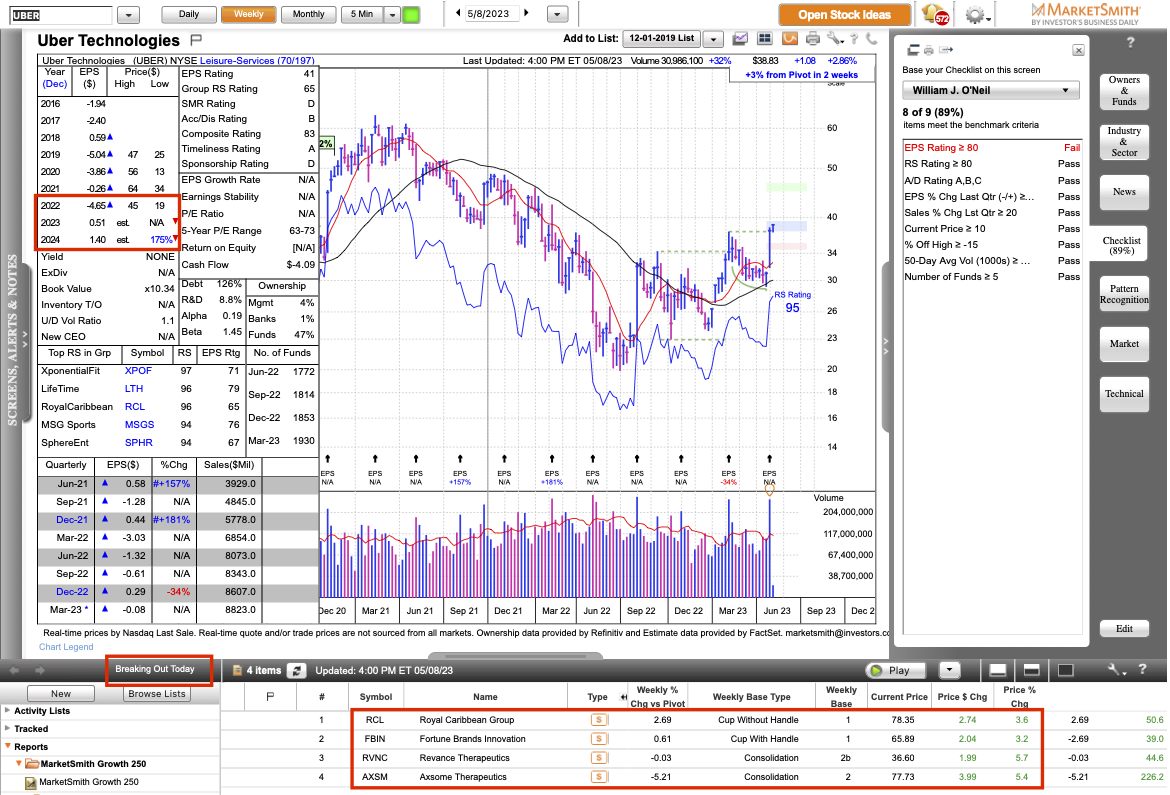Select the 5 Min intraday interval

pos(362,14)
